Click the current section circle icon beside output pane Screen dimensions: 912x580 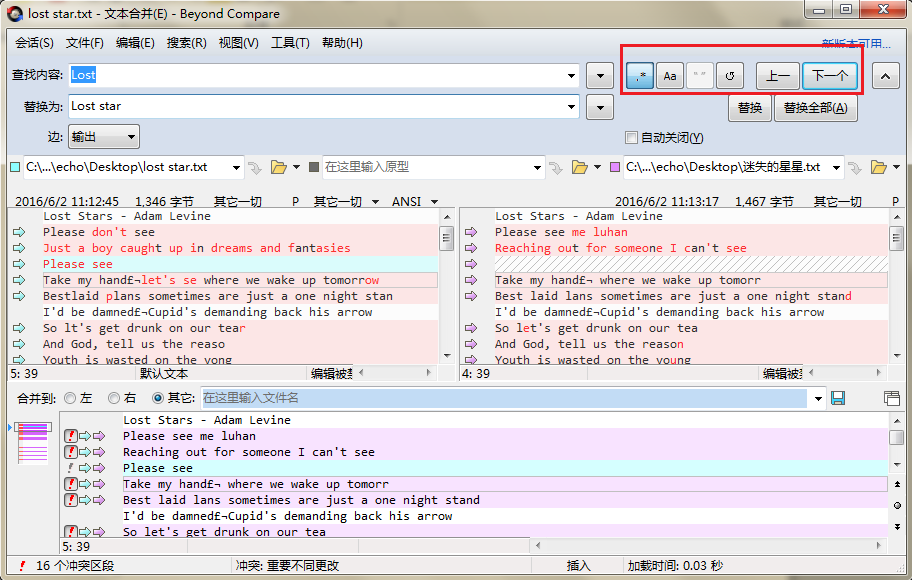(897, 506)
